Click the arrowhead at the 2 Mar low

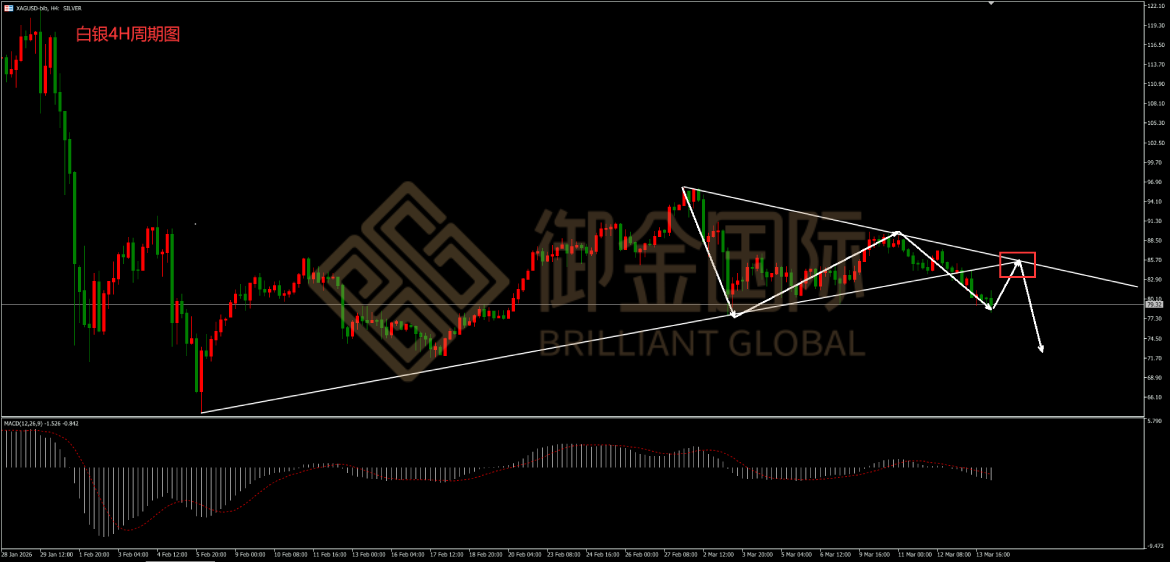tap(734, 316)
